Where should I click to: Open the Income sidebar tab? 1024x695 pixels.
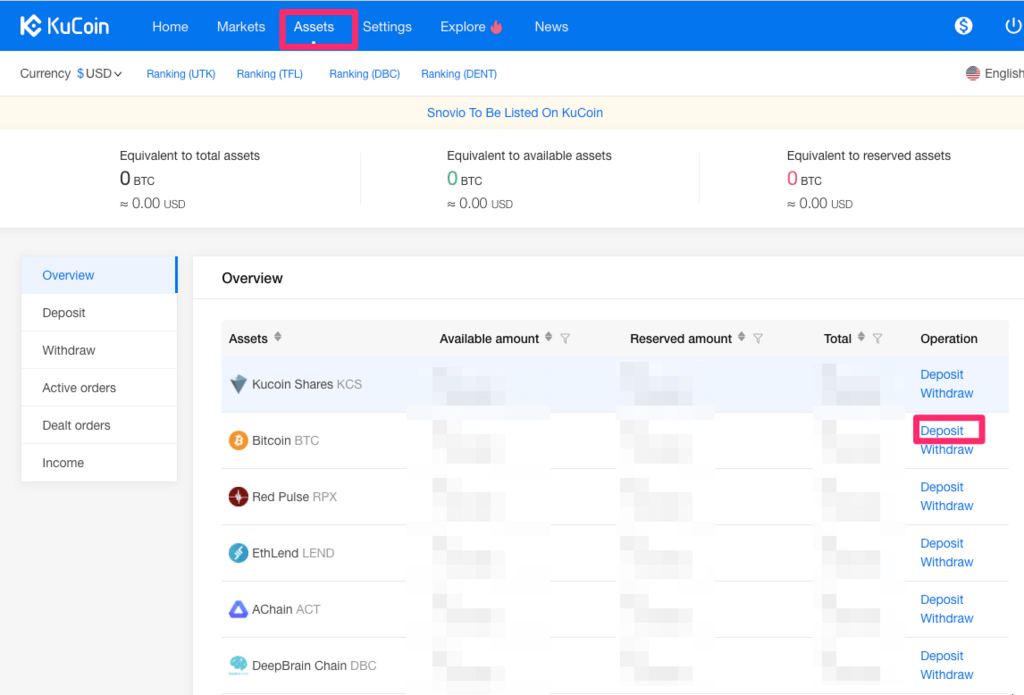(99, 463)
